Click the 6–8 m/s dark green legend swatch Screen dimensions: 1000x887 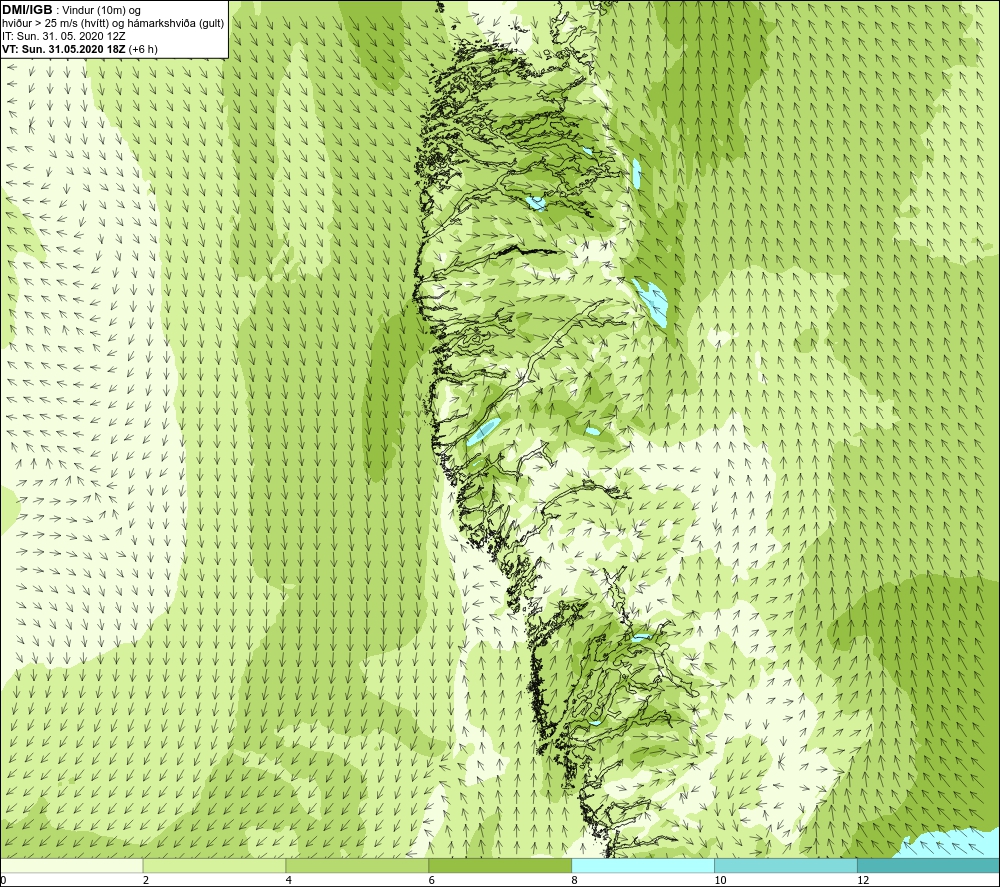pyautogui.click(x=500, y=865)
